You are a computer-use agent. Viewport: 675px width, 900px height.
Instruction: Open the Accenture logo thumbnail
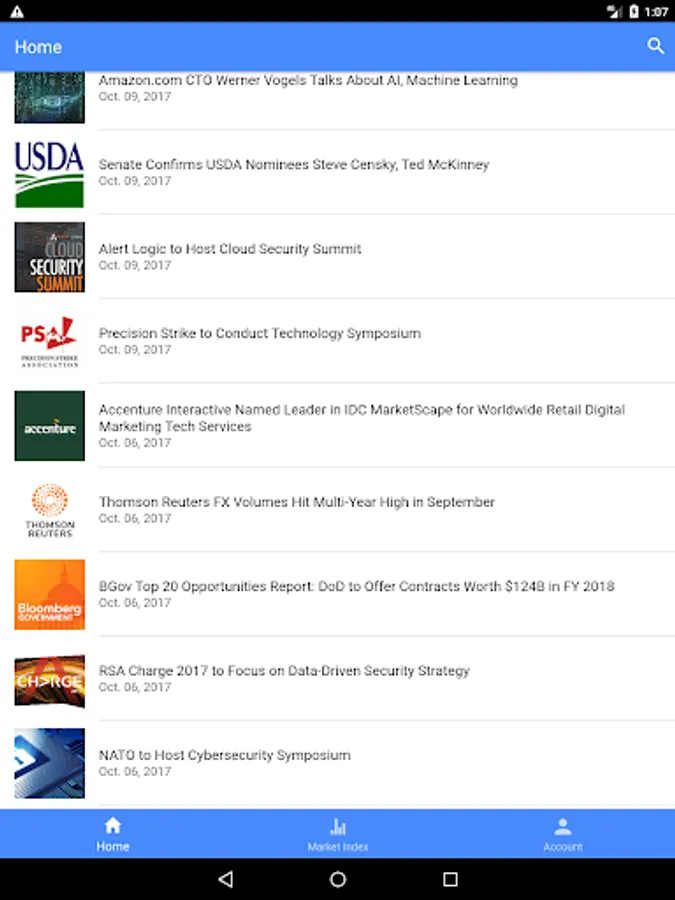click(49, 426)
